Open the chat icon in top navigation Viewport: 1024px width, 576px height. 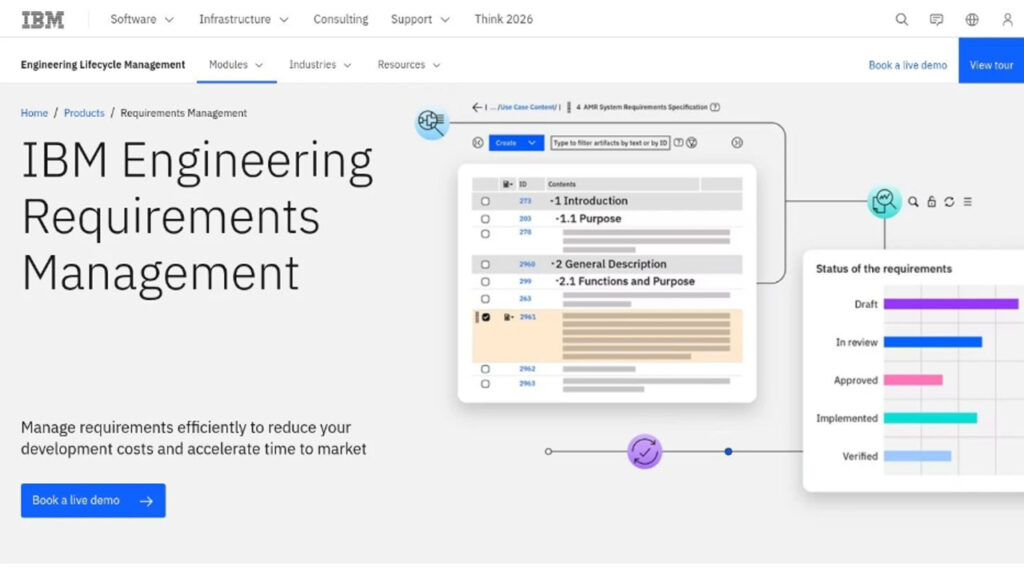coord(936,20)
